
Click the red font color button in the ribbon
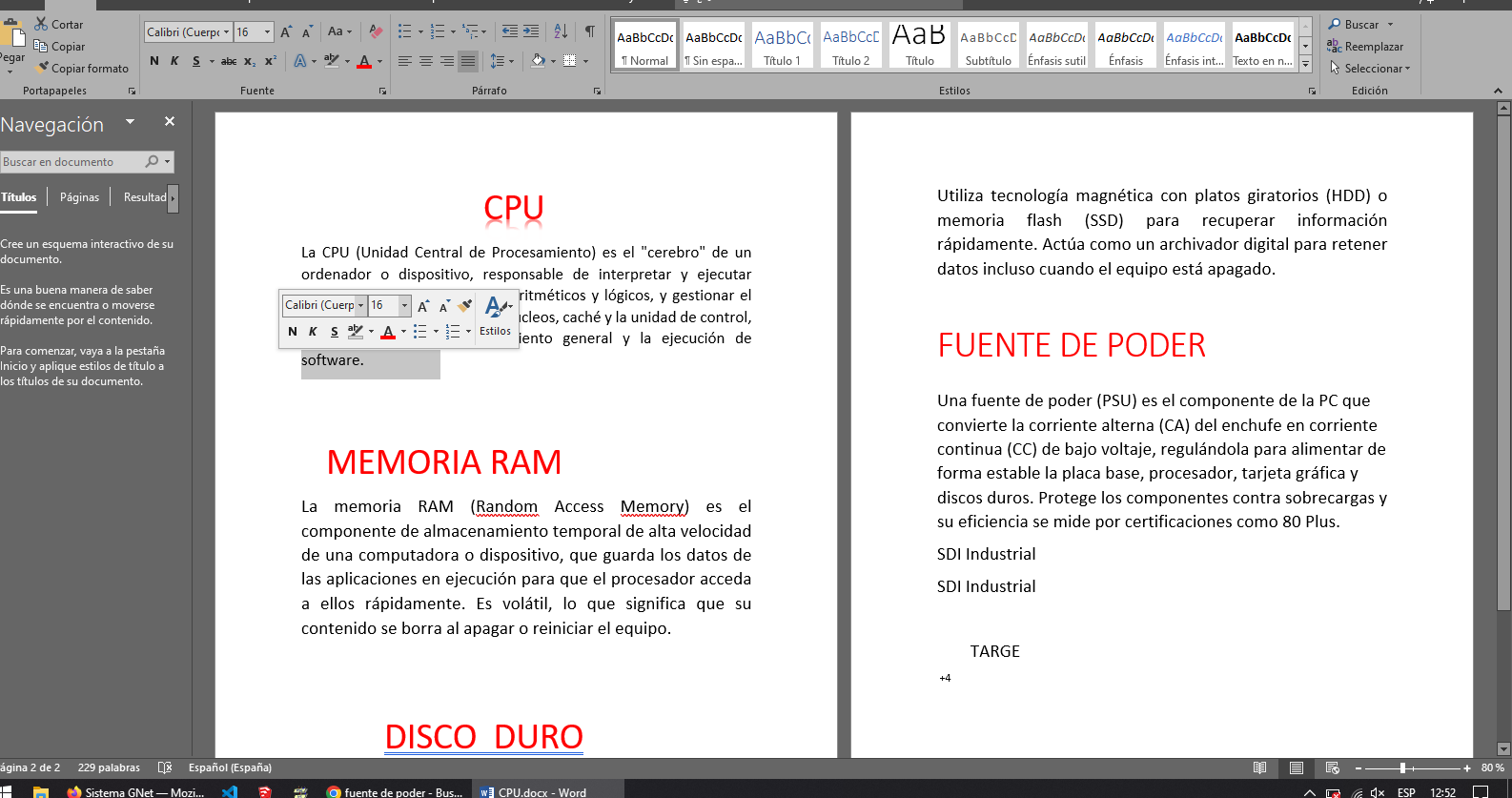pos(364,61)
